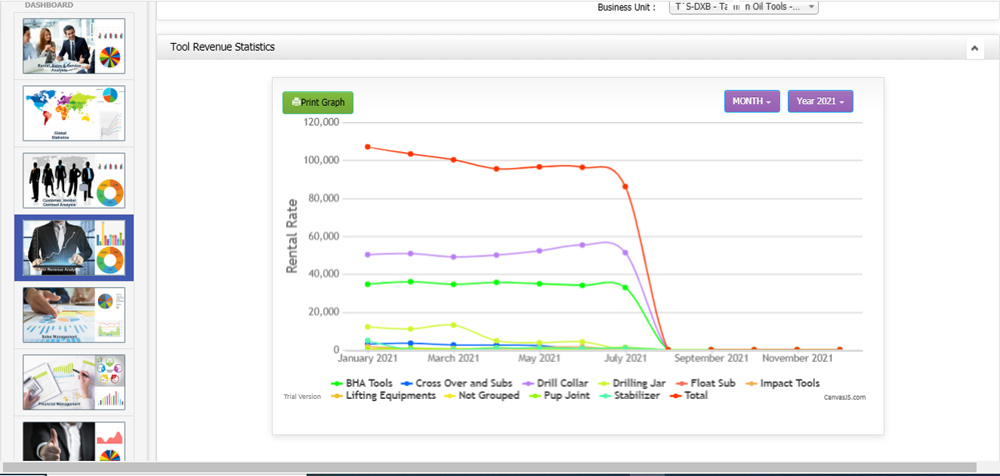Open the Global Statistics dashboard thumbnail
This screenshot has width=1000, height=476.
click(x=73, y=112)
